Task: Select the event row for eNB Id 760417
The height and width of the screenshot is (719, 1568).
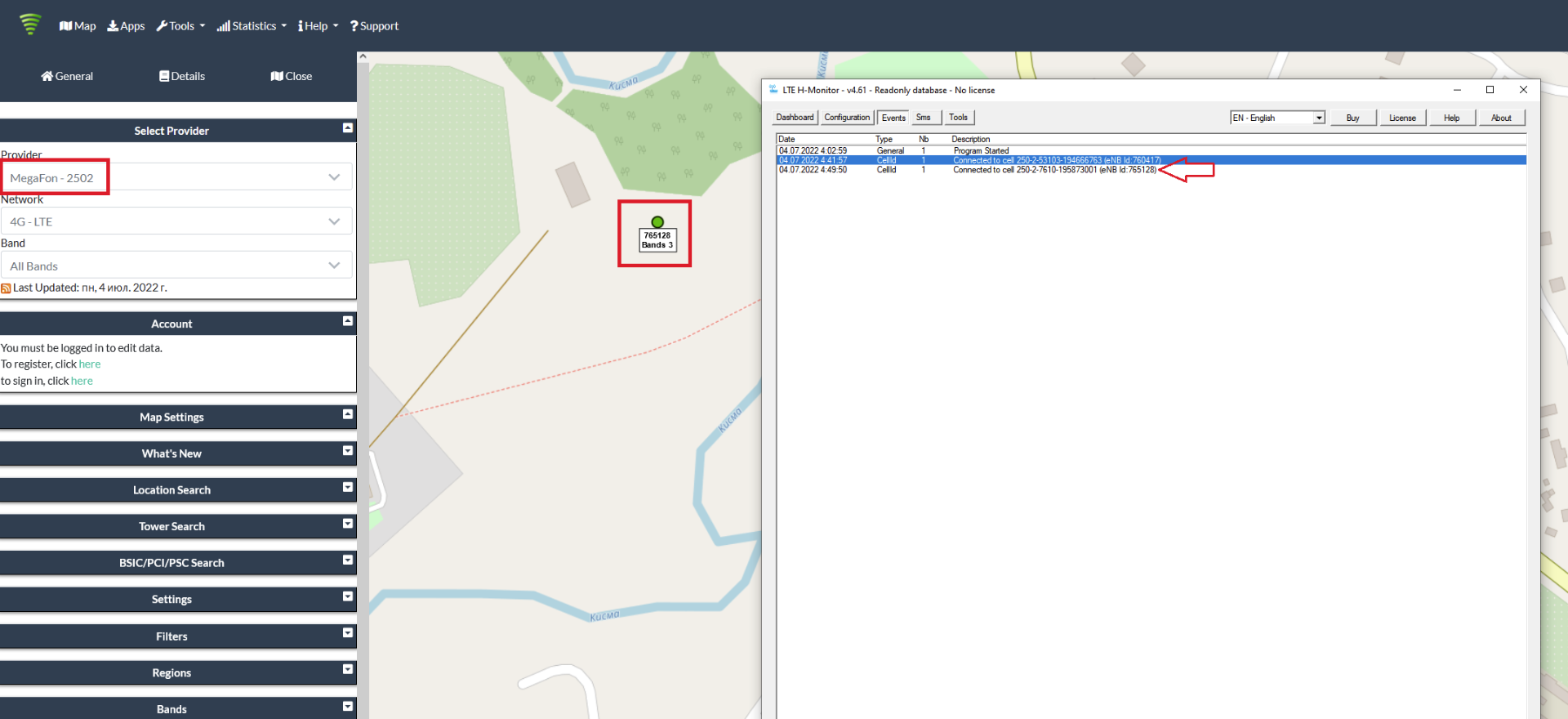Action: click(x=1151, y=160)
